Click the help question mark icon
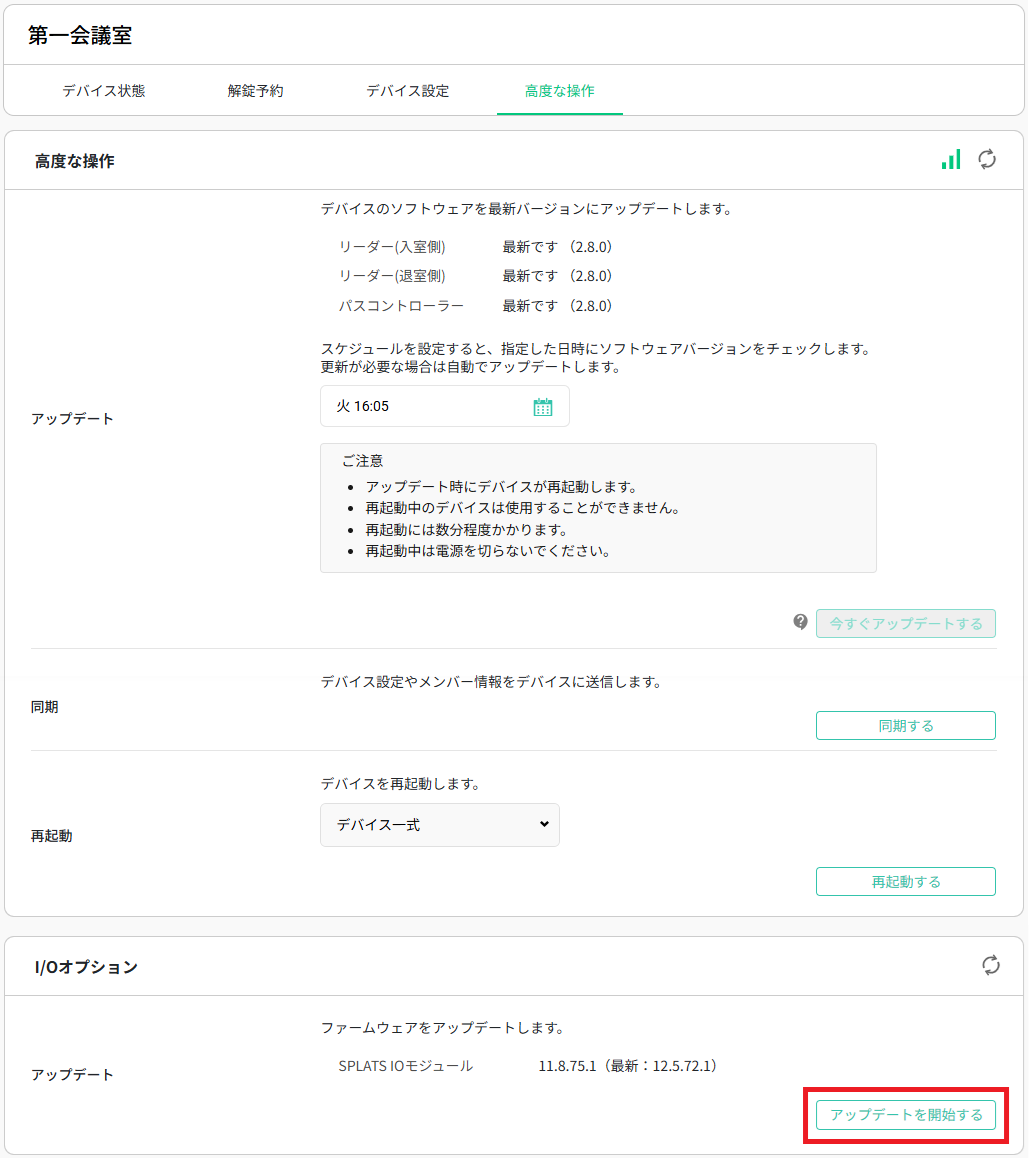The image size is (1030, 1158). pyautogui.click(x=800, y=622)
